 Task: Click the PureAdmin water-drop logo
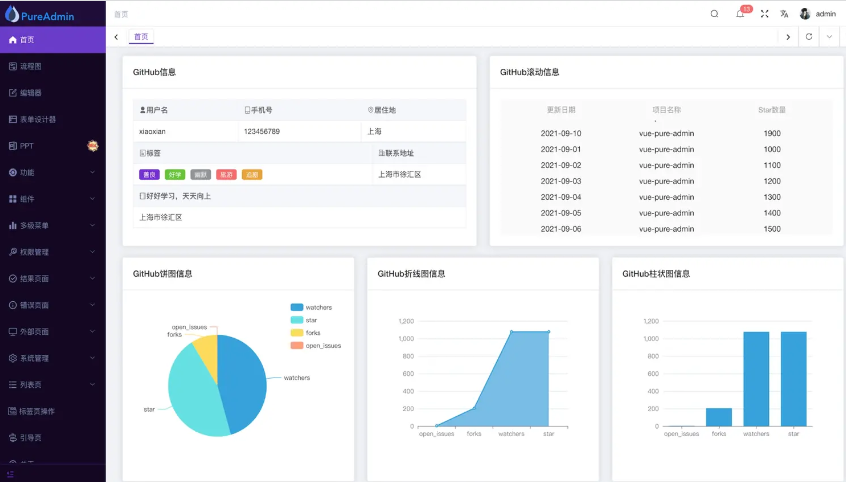point(12,15)
